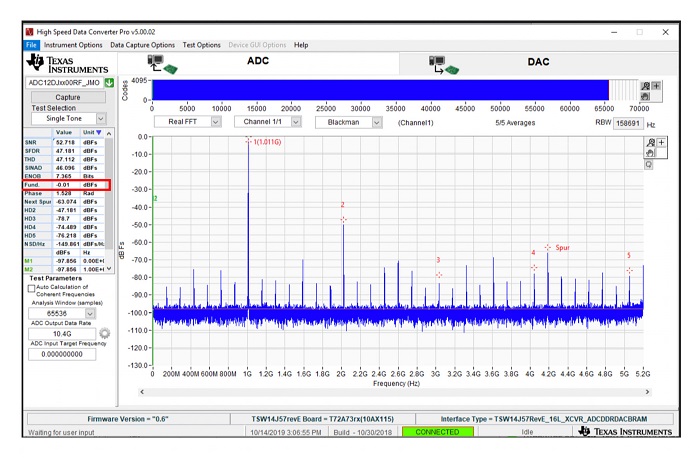
Task: Click the M2 marker row label
Action: [x=29, y=270]
